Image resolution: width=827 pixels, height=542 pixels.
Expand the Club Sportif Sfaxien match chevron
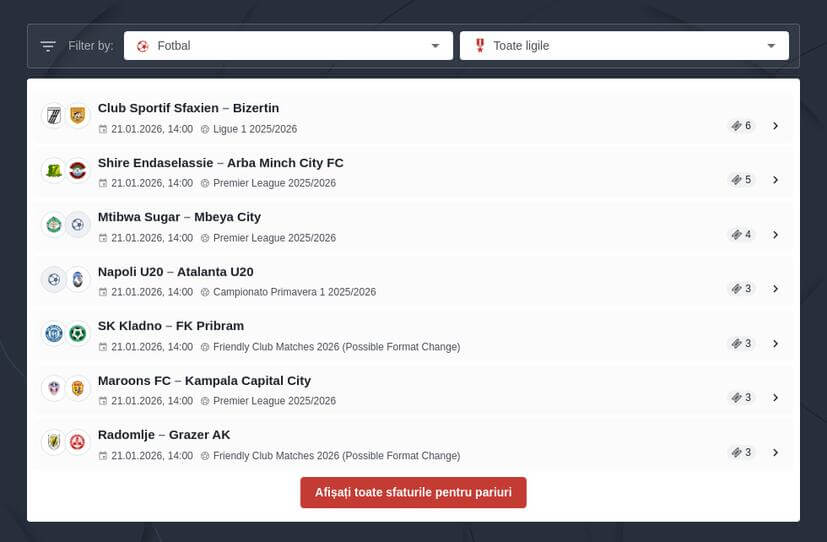click(775, 126)
